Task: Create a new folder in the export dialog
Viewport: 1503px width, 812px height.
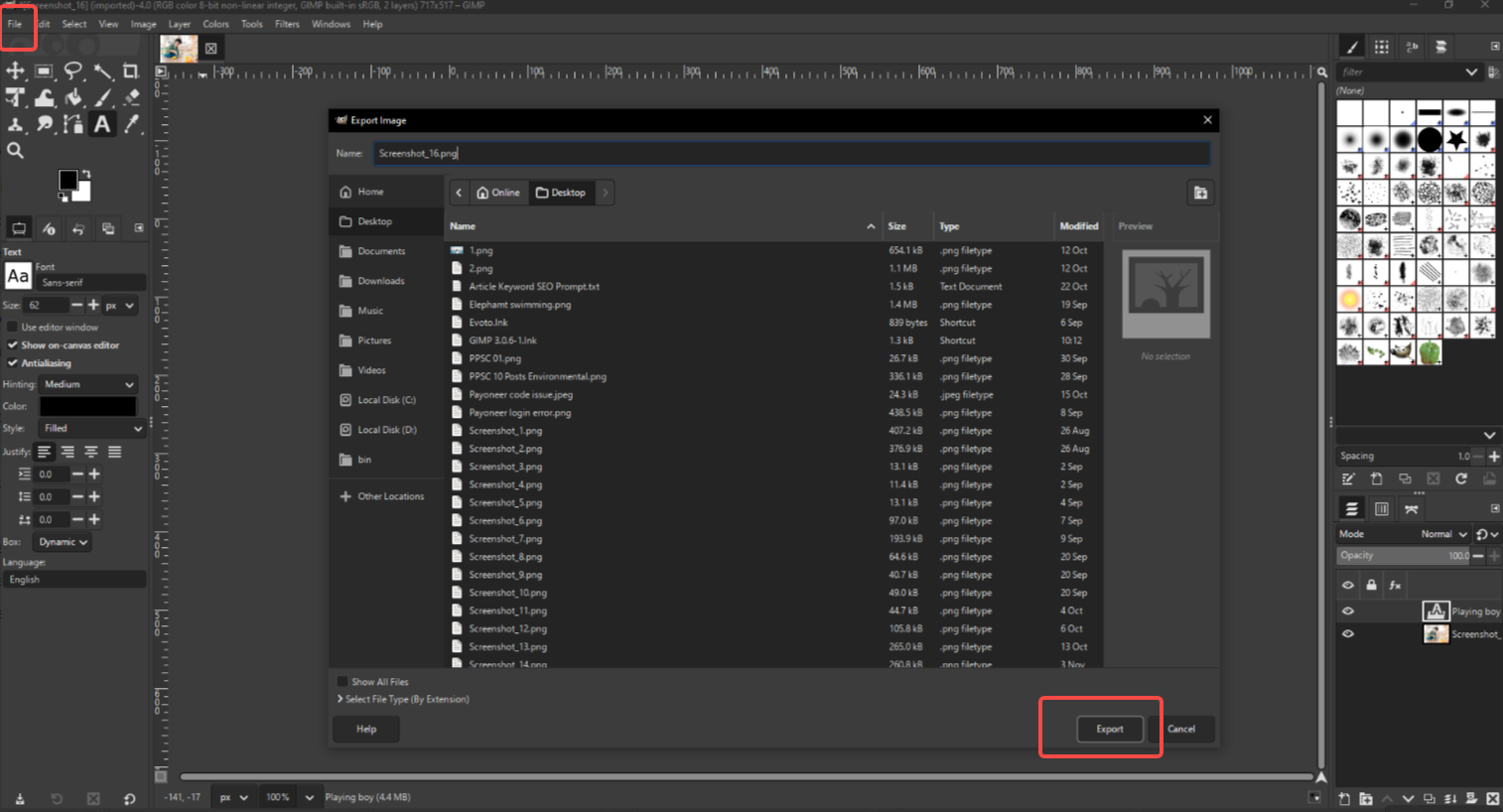Action: 1200,193
